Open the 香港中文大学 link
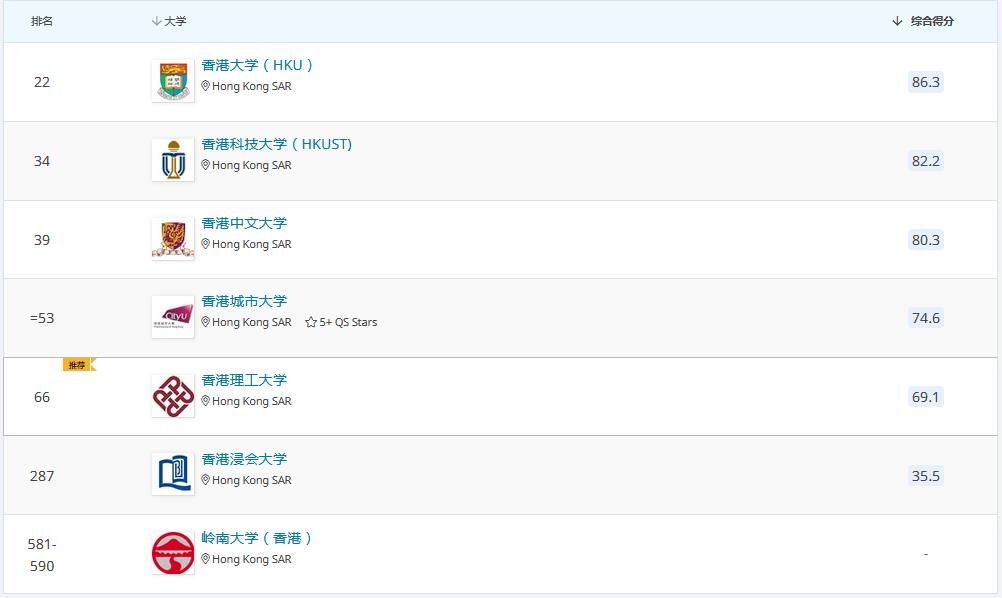This screenshot has height=598, width=1002. coord(244,223)
